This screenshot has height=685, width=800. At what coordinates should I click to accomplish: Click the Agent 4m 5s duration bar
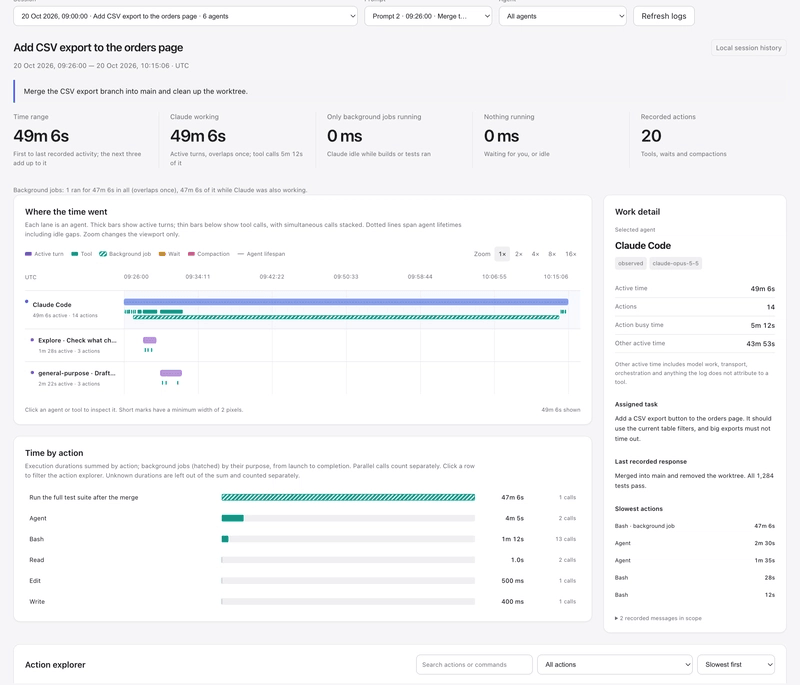233,518
